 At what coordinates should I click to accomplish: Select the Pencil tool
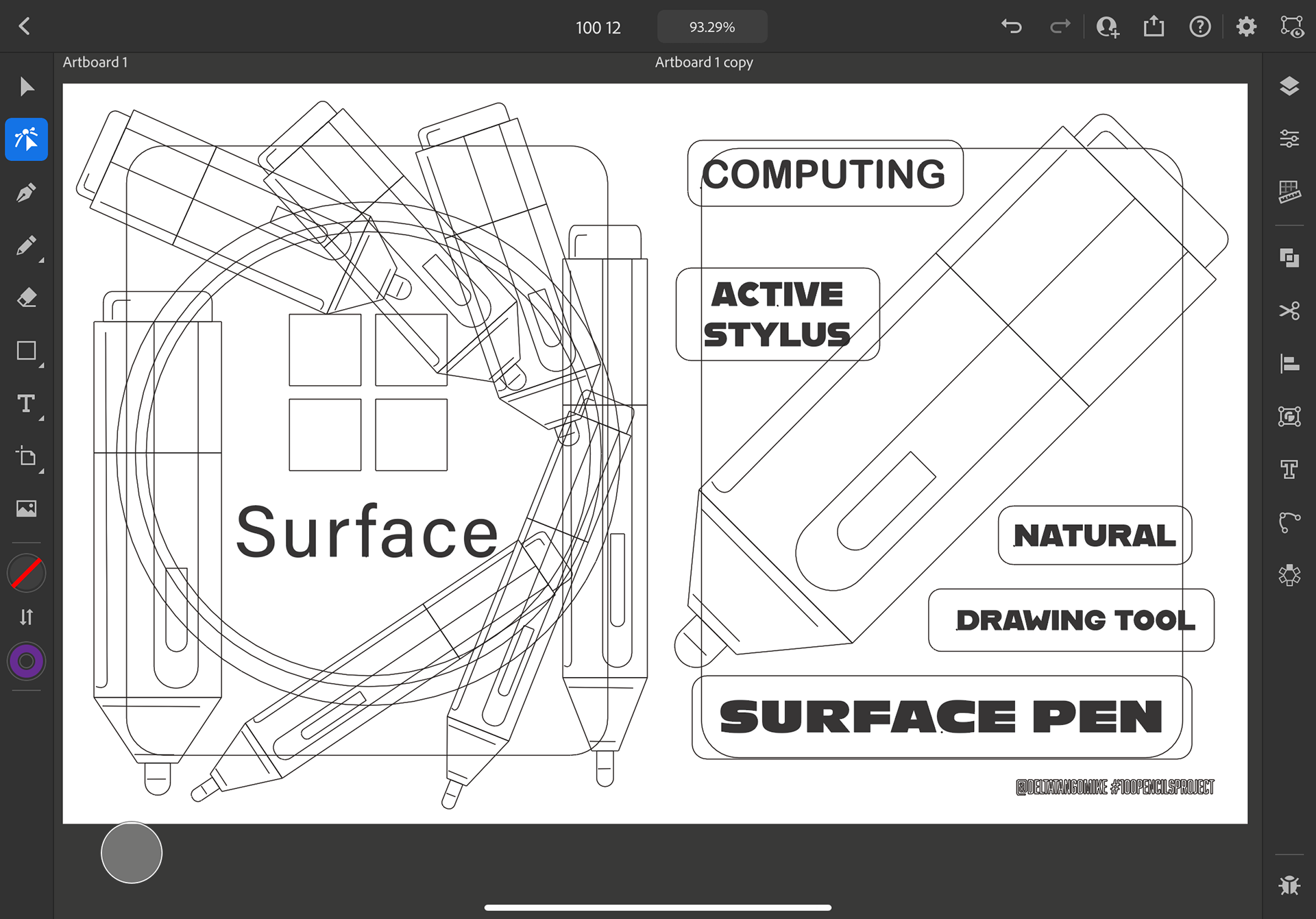[x=26, y=245]
